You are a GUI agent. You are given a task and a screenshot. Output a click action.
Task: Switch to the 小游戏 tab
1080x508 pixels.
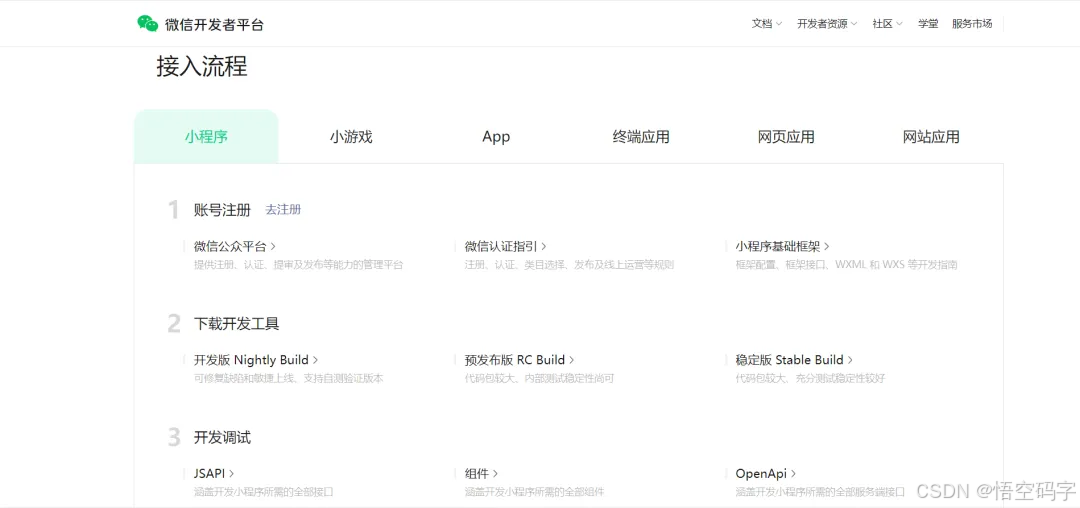point(351,136)
